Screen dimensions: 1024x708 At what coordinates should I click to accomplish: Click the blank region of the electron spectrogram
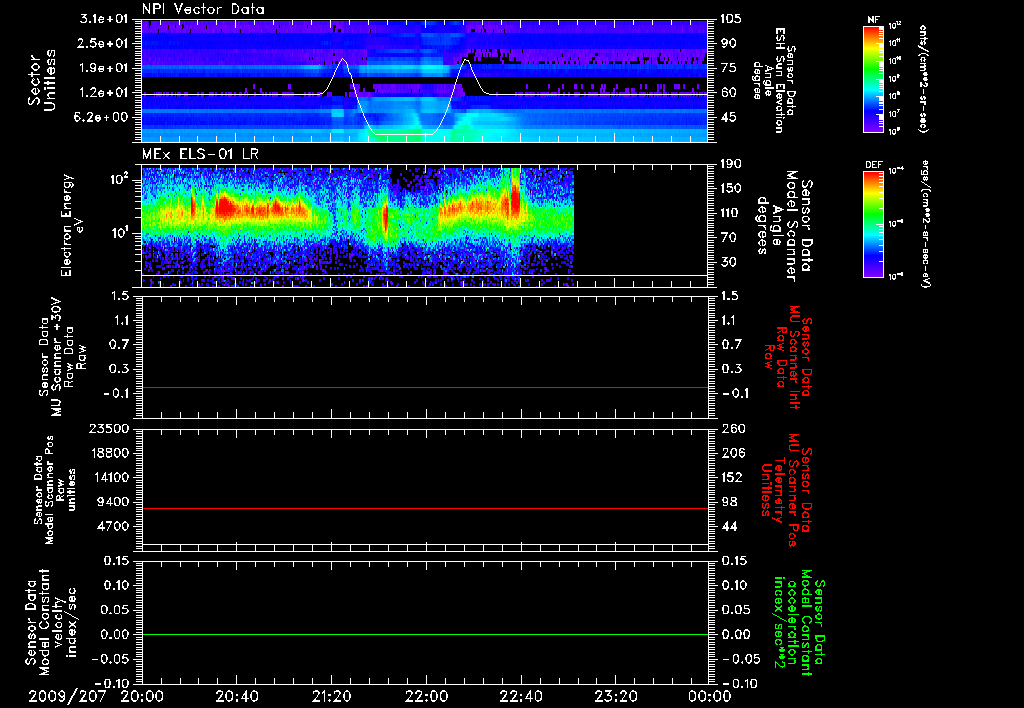click(640, 220)
